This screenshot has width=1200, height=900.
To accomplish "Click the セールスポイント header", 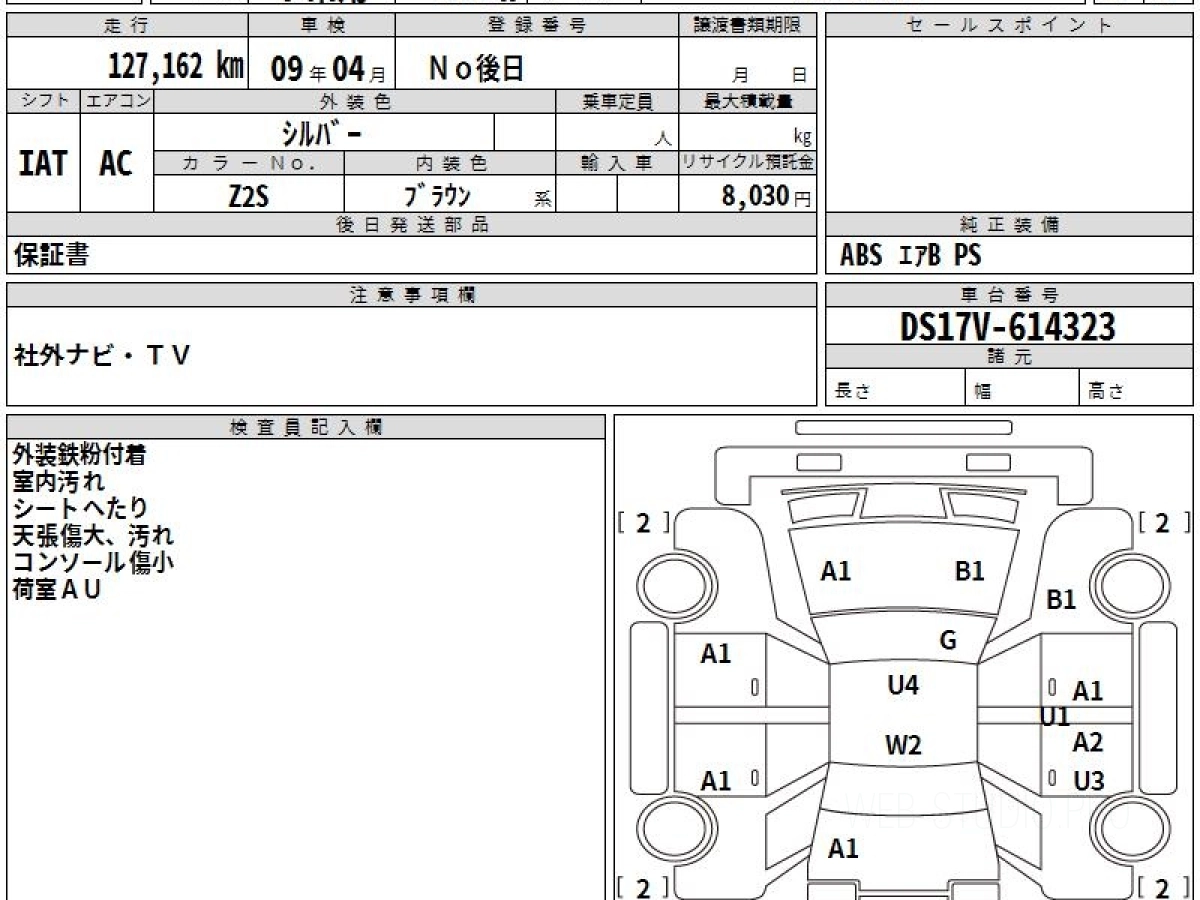I will (x=1009, y=26).
